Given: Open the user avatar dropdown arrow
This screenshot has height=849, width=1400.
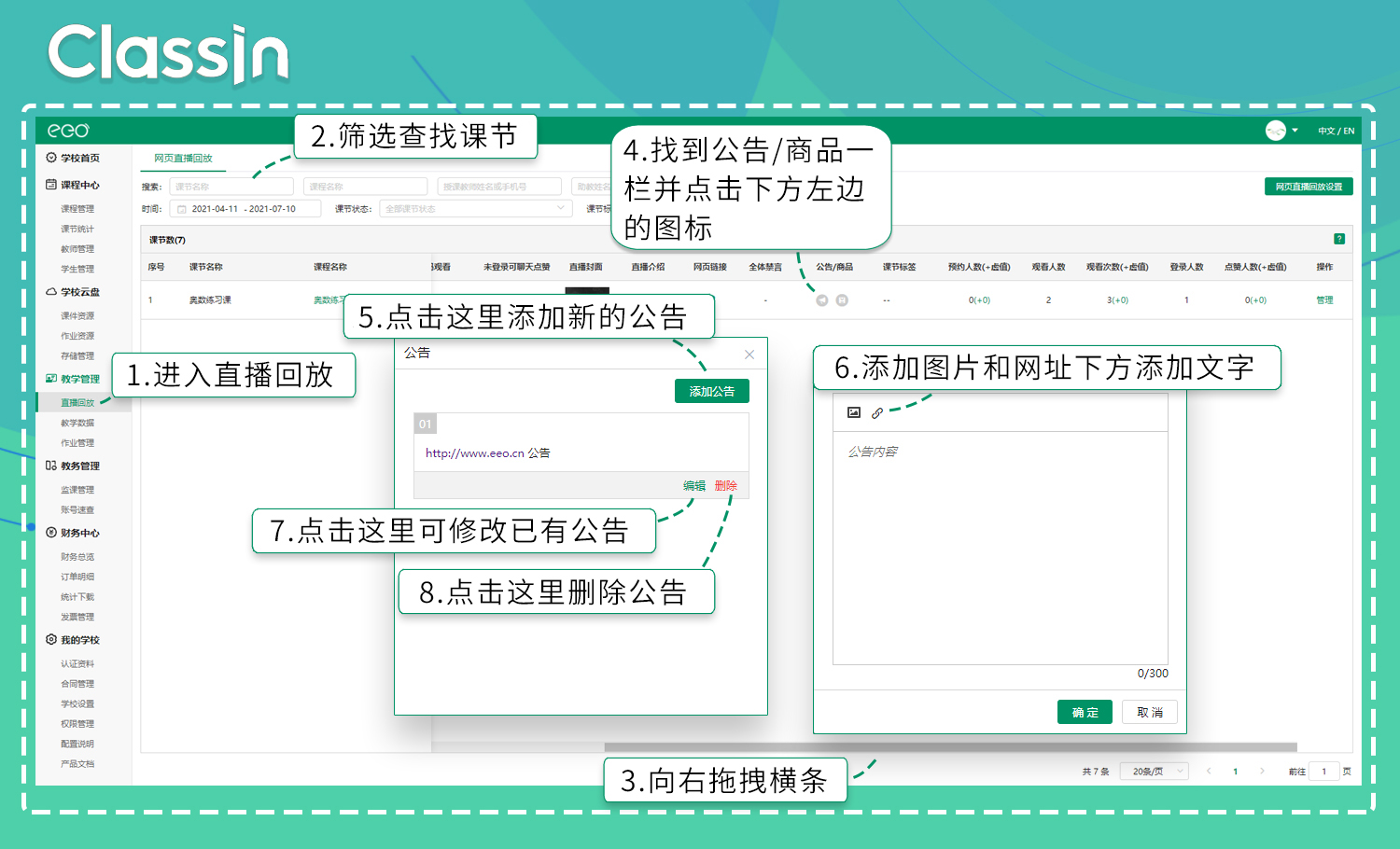Looking at the screenshot, I should pos(1295,131).
